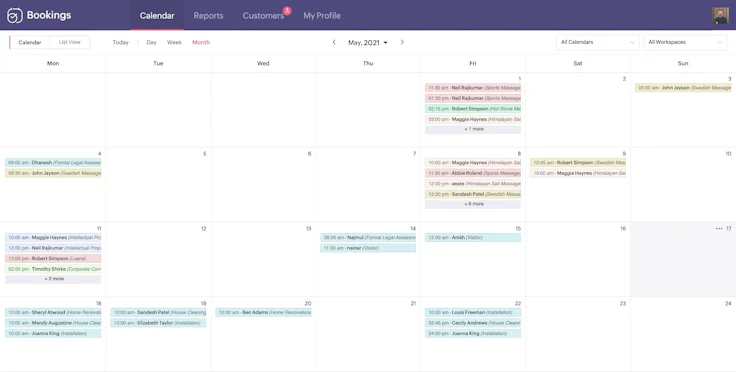The width and height of the screenshot is (736, 372).
Task: Select the Month view
Action: click(201, 42)
